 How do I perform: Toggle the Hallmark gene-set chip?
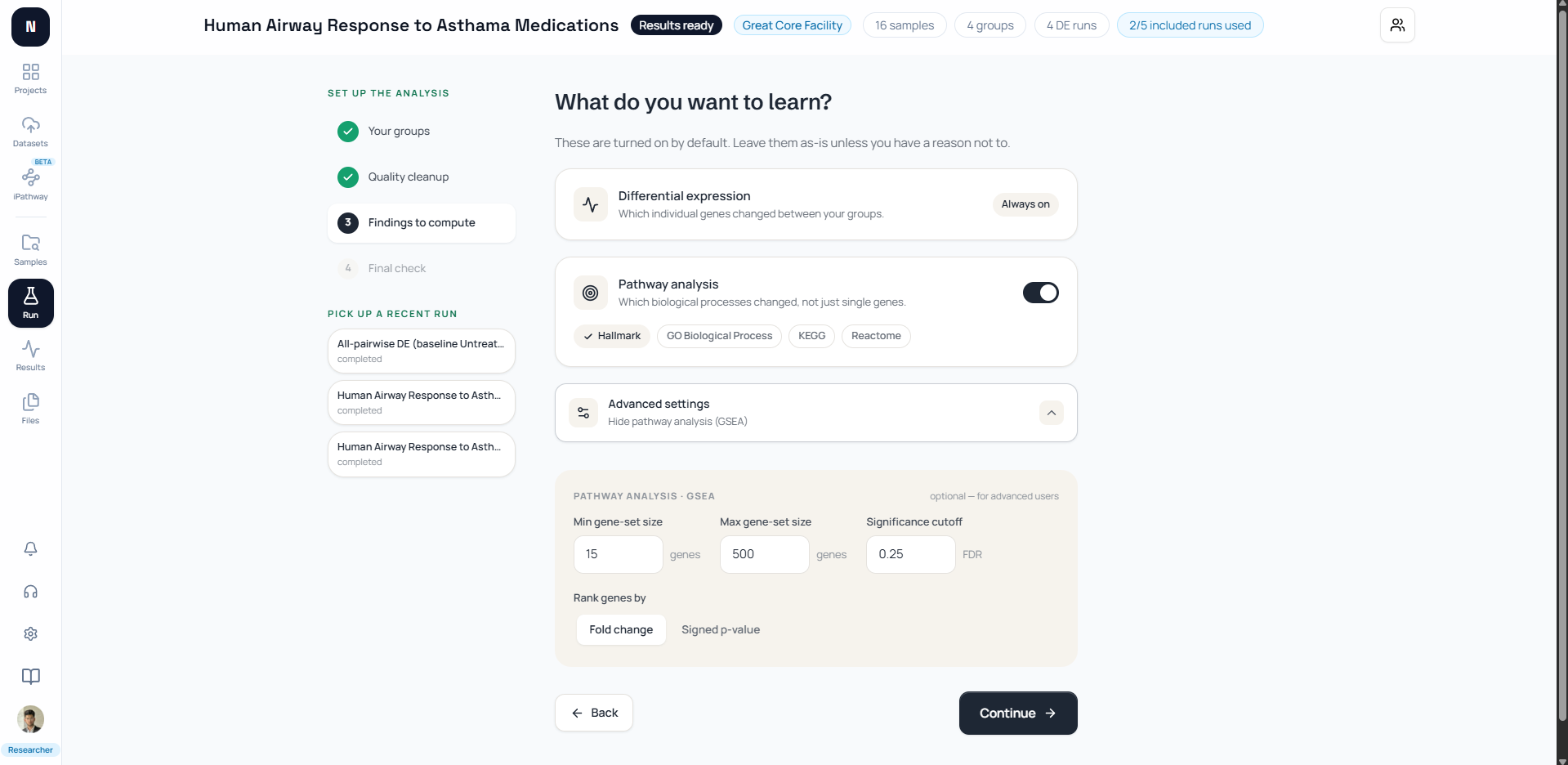point(612,336)
